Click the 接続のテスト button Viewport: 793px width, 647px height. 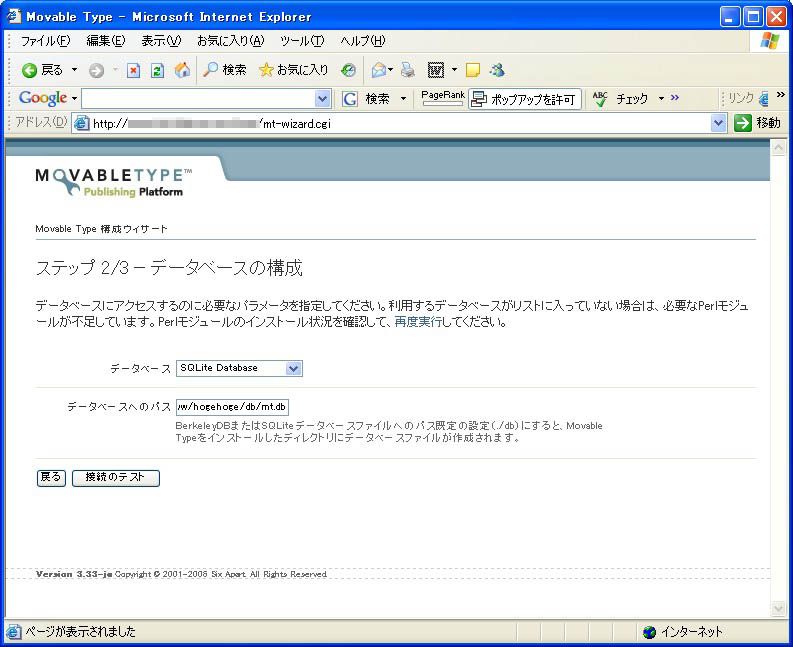[x=116, y=478]
